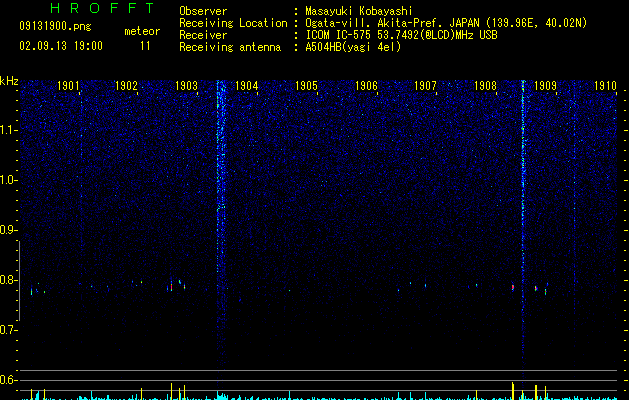Click the HROFFT title text
This screenshot has height=400, width=629.
(102, 8)
